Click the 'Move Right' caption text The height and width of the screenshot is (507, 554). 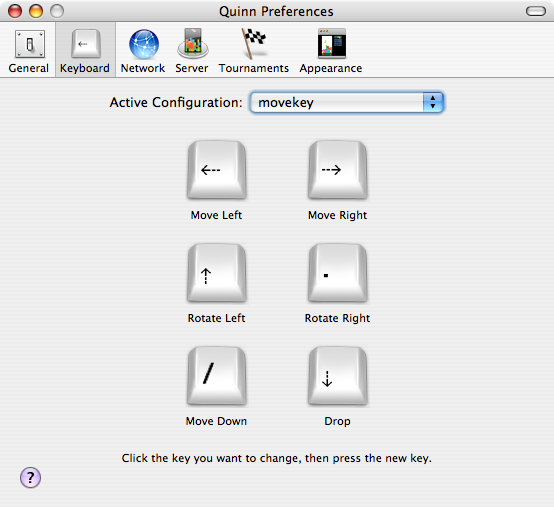(337, 215)
